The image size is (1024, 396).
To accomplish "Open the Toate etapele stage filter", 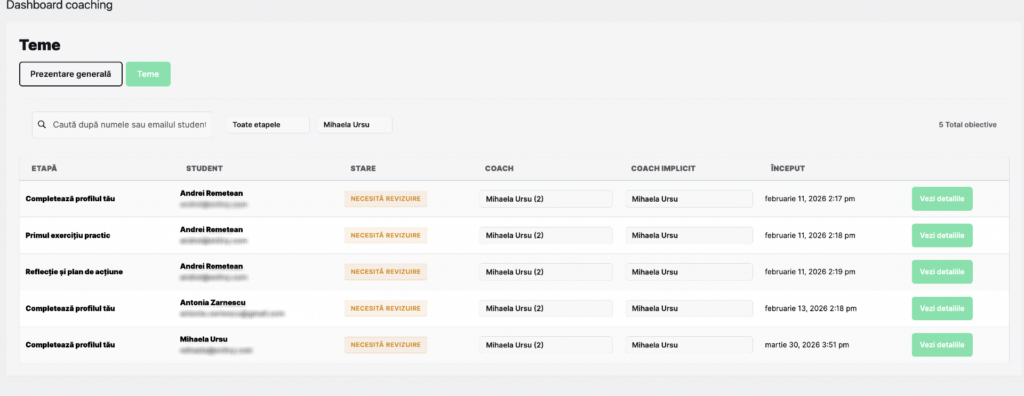I will [268, 125].
